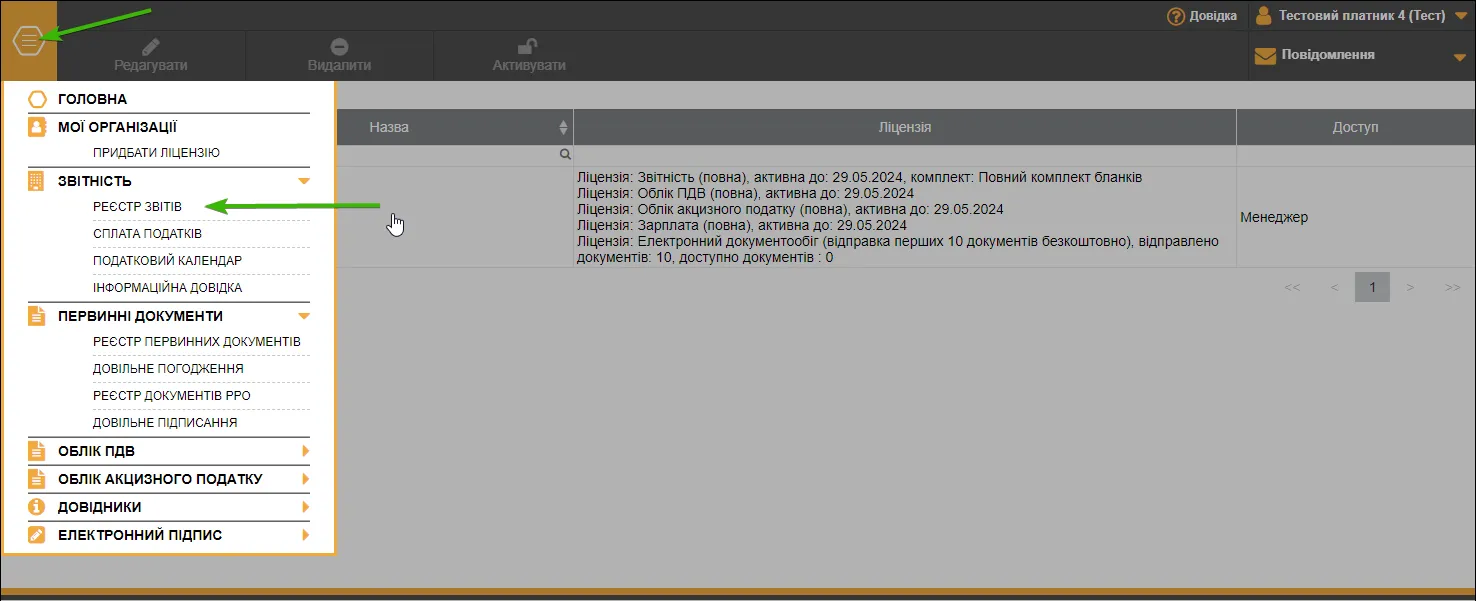The width and height of the screenshot is (1476, 601).
Task: Click the Назва filter search magnifier icon
Action: pyautogui.click(x=564, y=155)
